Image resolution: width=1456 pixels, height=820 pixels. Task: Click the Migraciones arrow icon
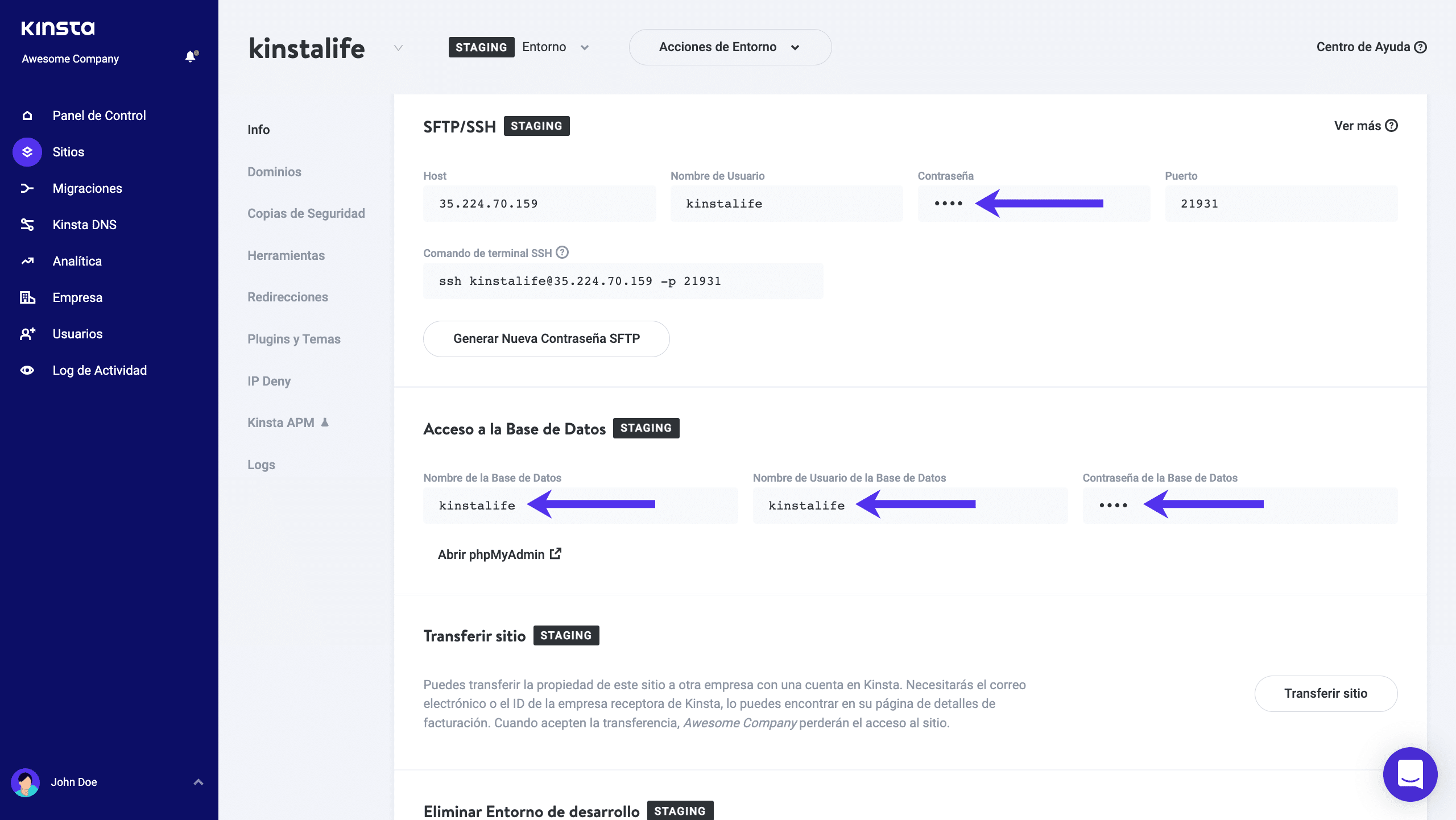click(27, 188)
